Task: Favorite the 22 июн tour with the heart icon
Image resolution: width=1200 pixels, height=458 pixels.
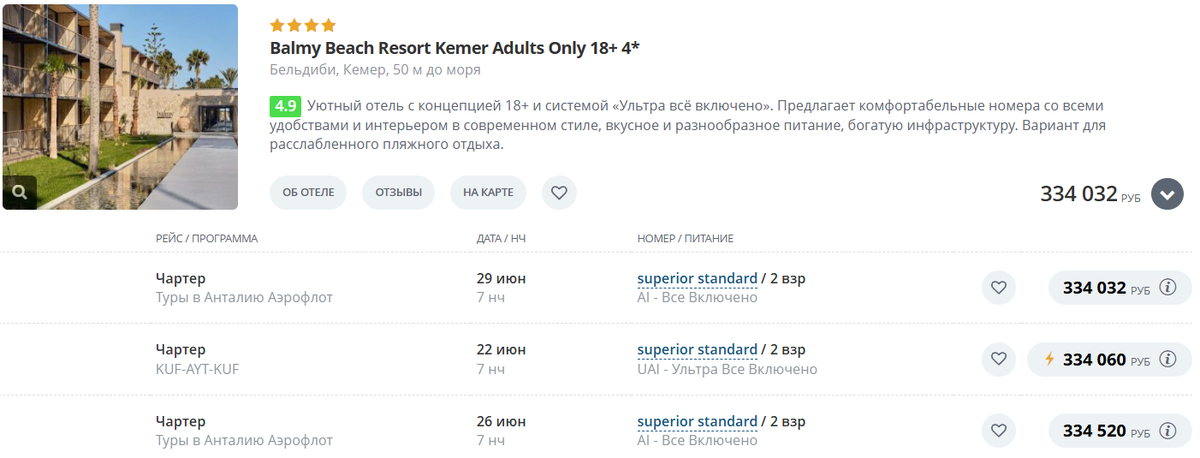Action: (998, 359)
